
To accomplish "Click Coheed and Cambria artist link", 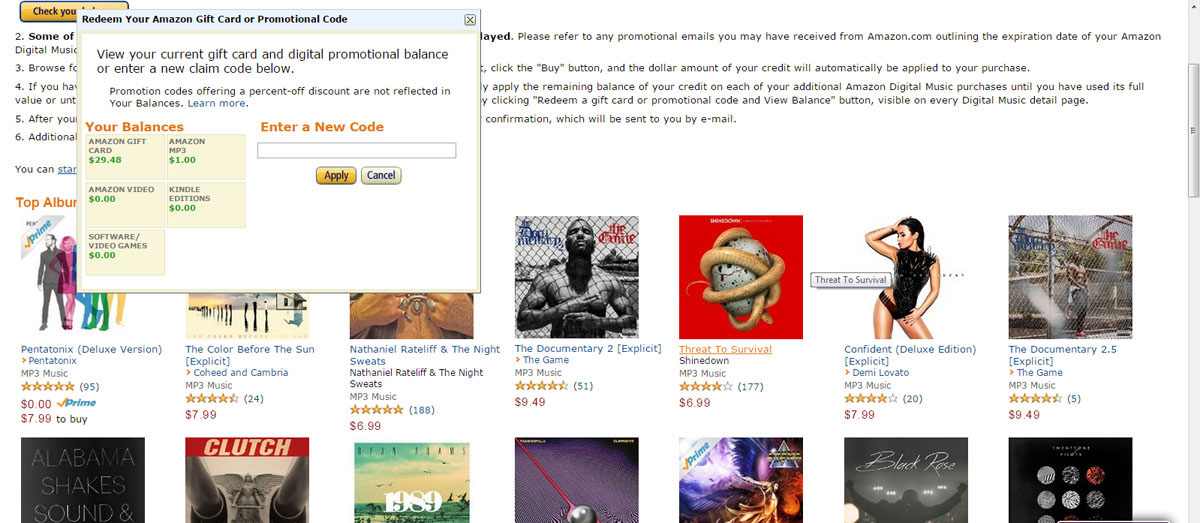I will click(x=240, y=372).
